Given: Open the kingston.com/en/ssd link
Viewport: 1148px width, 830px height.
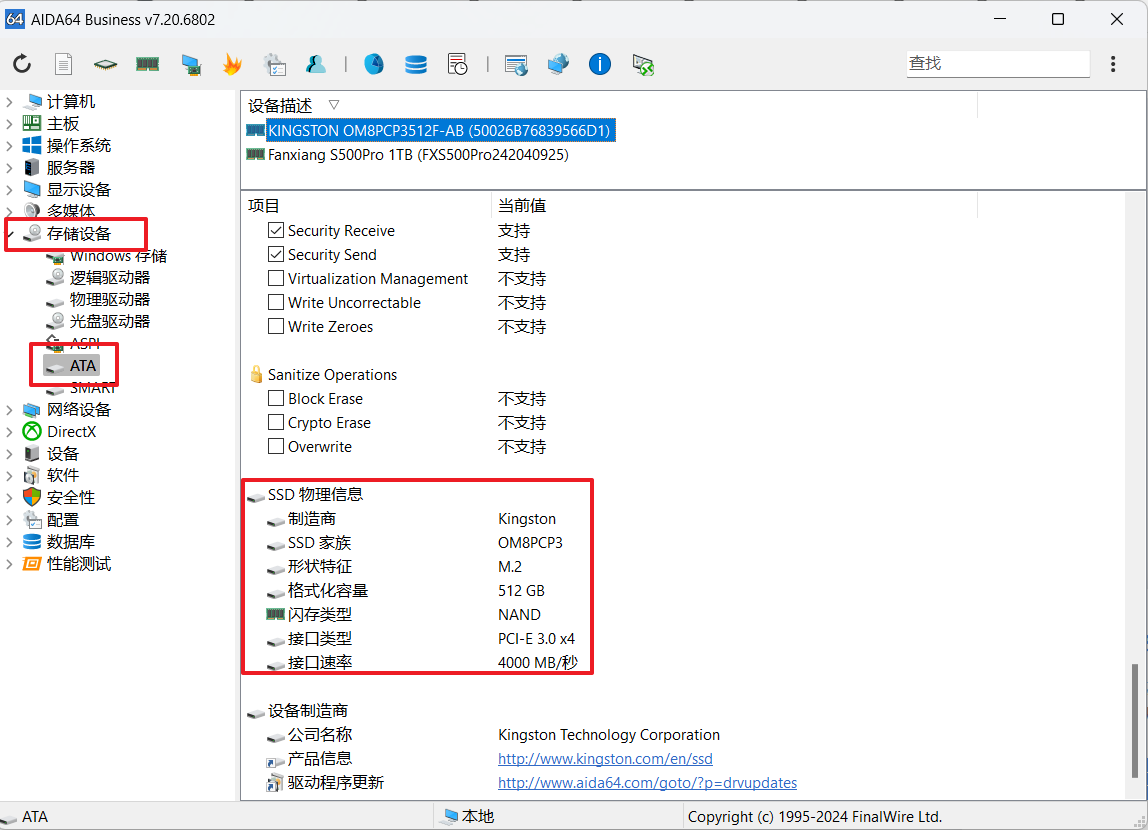Looking at the screenshot, I should pos(605,759).
